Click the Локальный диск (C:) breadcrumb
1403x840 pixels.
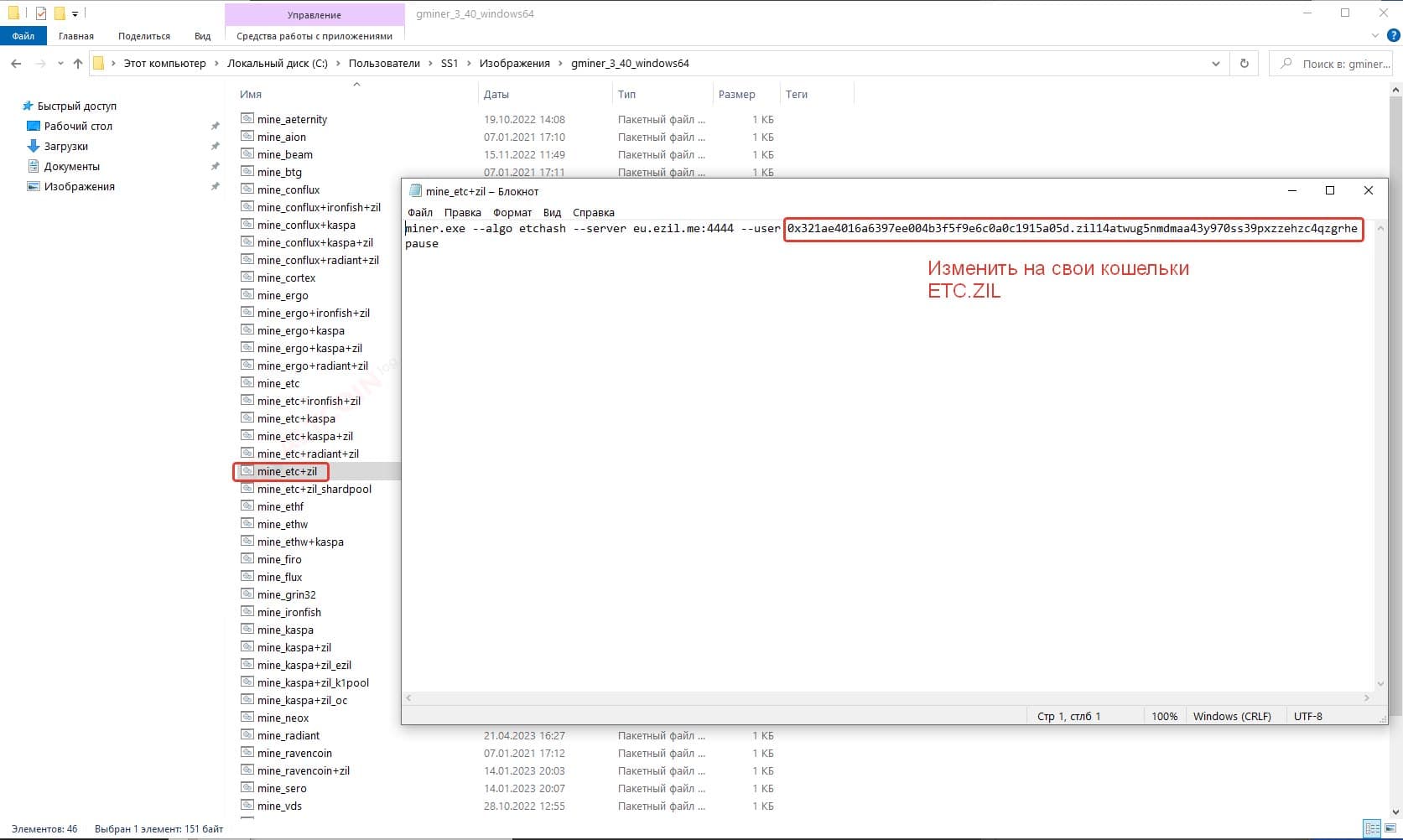pos(278,64)
